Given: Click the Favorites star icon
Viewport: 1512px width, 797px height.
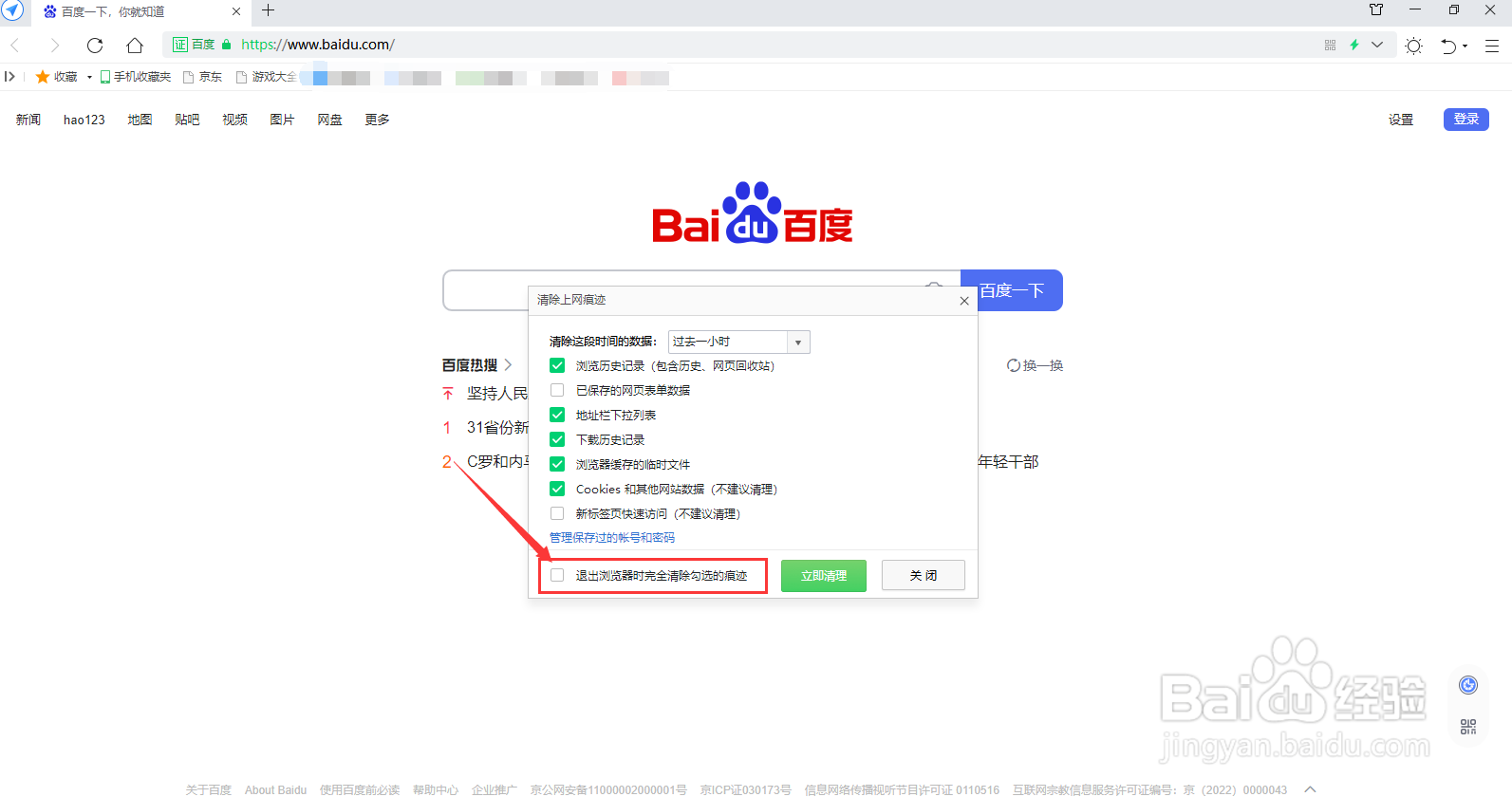Looking at the screenshot, I should coord(42,77).
